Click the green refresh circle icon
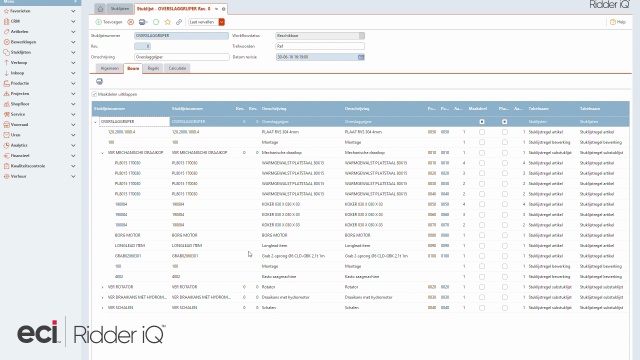The width and height of the screenshot is (640, 360). coord(156,22)
